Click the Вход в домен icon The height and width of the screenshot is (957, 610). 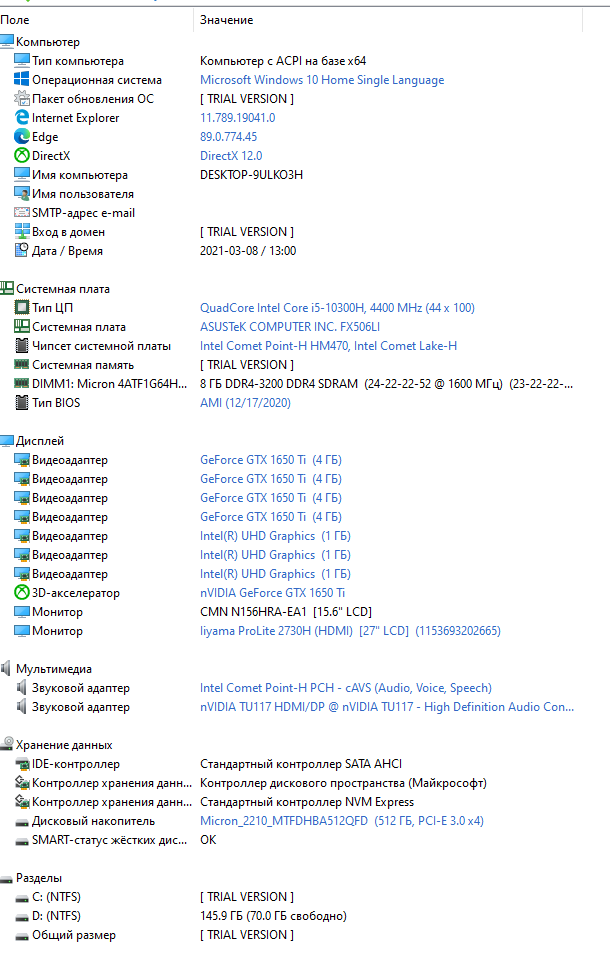click(x=22, y=231)
